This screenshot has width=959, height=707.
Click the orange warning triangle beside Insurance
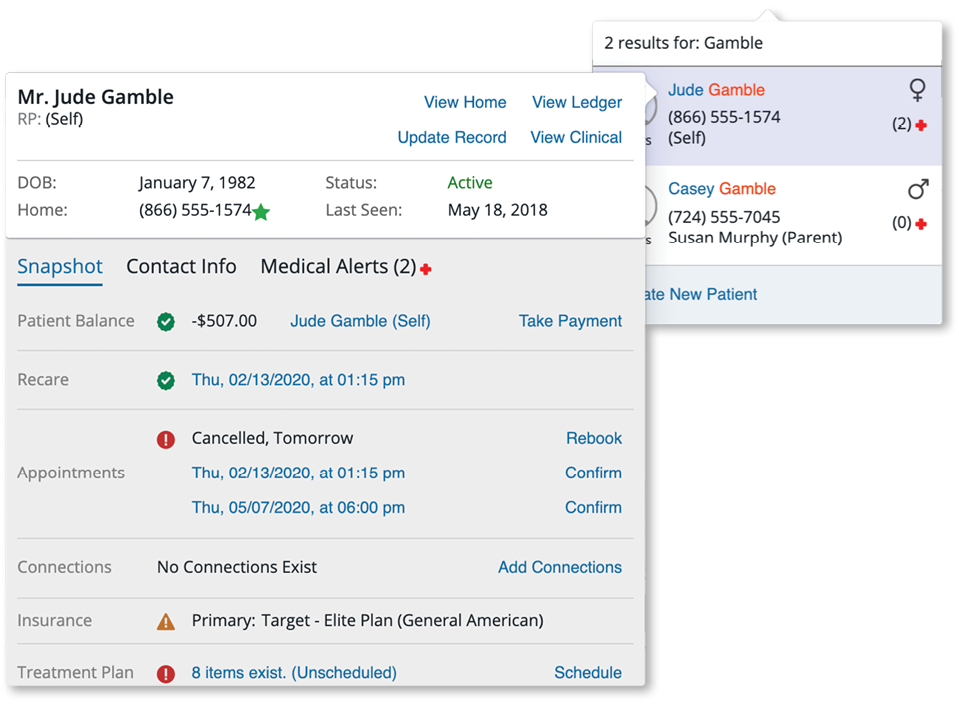(166, 622)
